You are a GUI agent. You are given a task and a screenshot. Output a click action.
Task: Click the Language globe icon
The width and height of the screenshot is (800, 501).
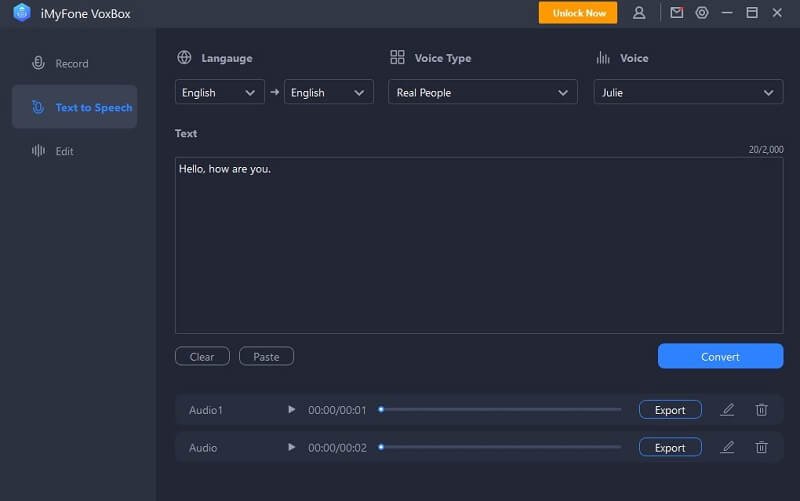pyautogui.click(x=184, y=57)
